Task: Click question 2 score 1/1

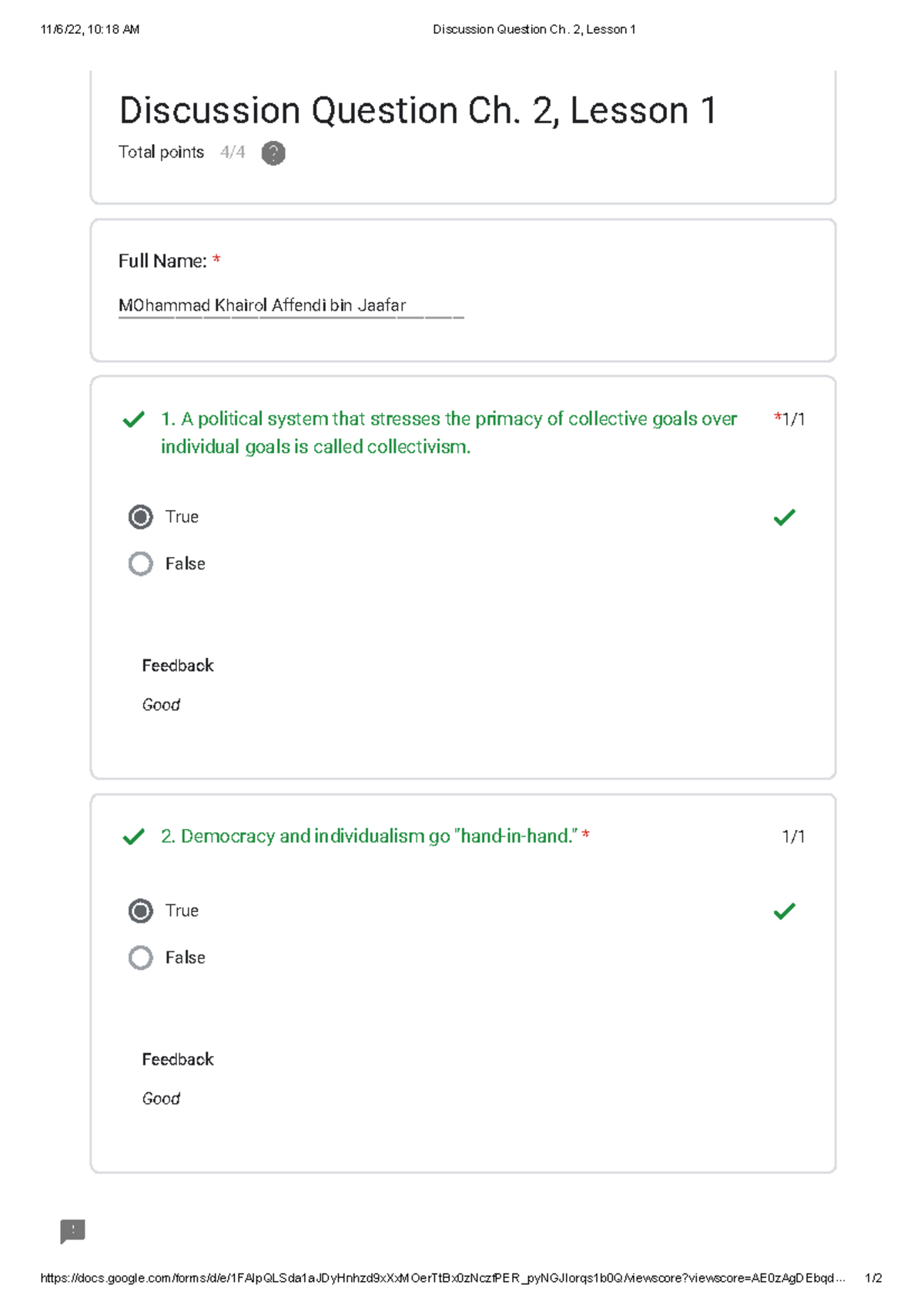Action: tap(793, 837)
